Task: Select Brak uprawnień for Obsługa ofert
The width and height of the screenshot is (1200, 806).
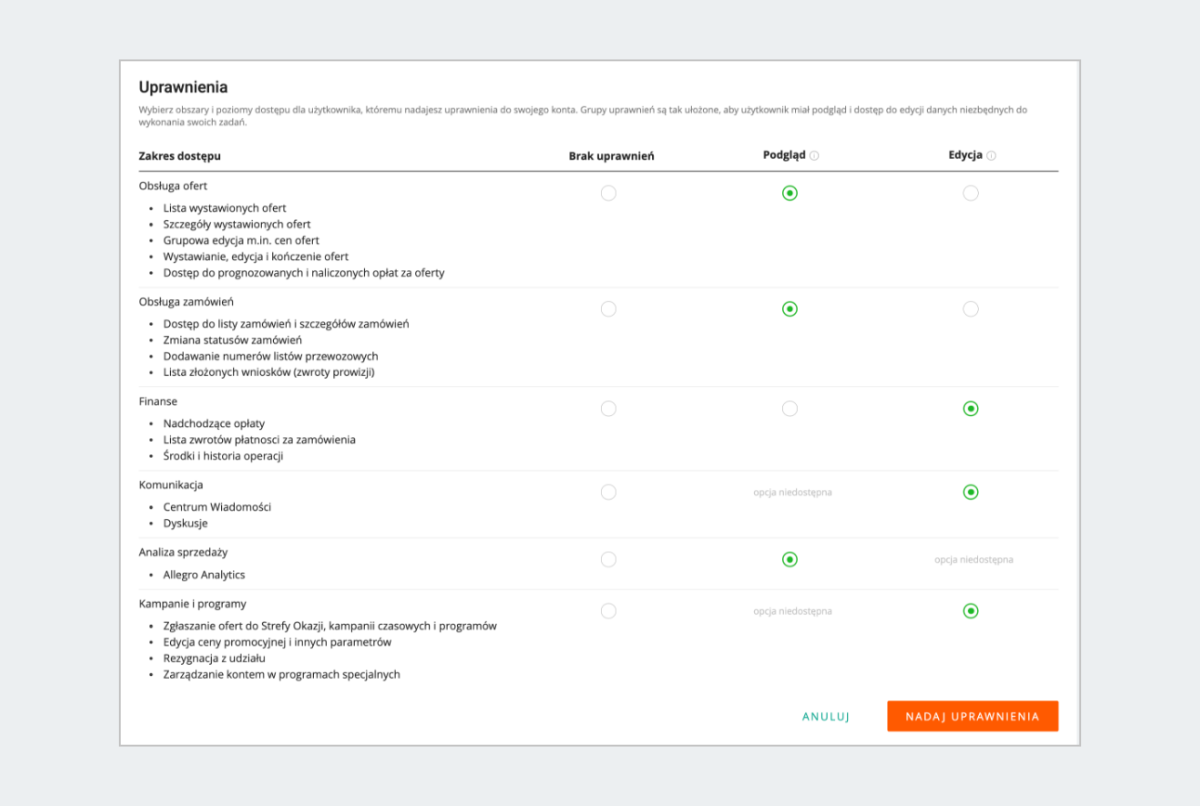Action: click(608, 193)
